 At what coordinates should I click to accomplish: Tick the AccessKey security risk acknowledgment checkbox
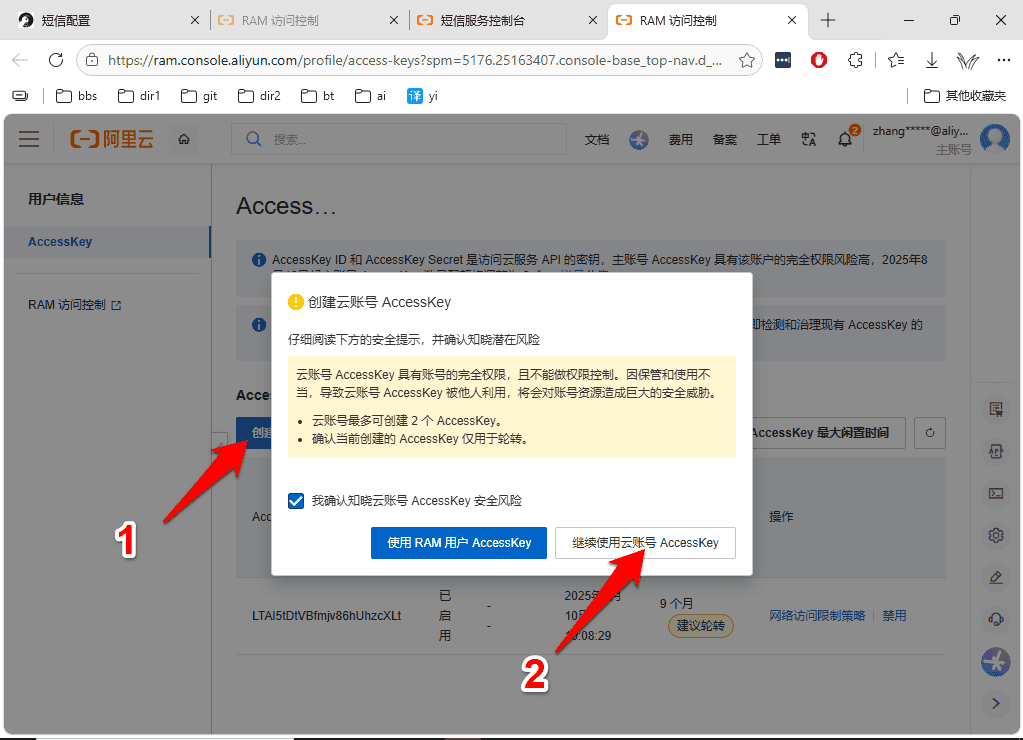[296, 501]
